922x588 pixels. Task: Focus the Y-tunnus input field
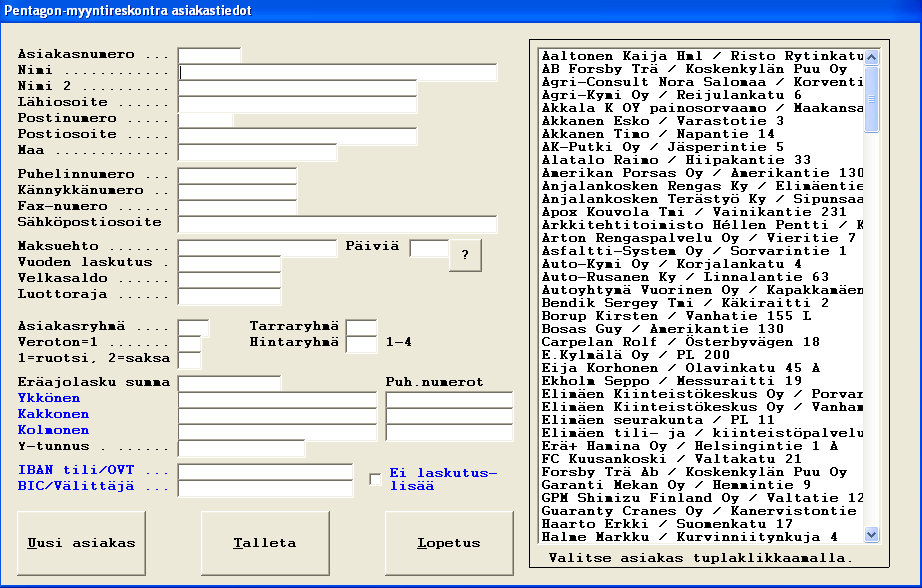coord(241,448)
